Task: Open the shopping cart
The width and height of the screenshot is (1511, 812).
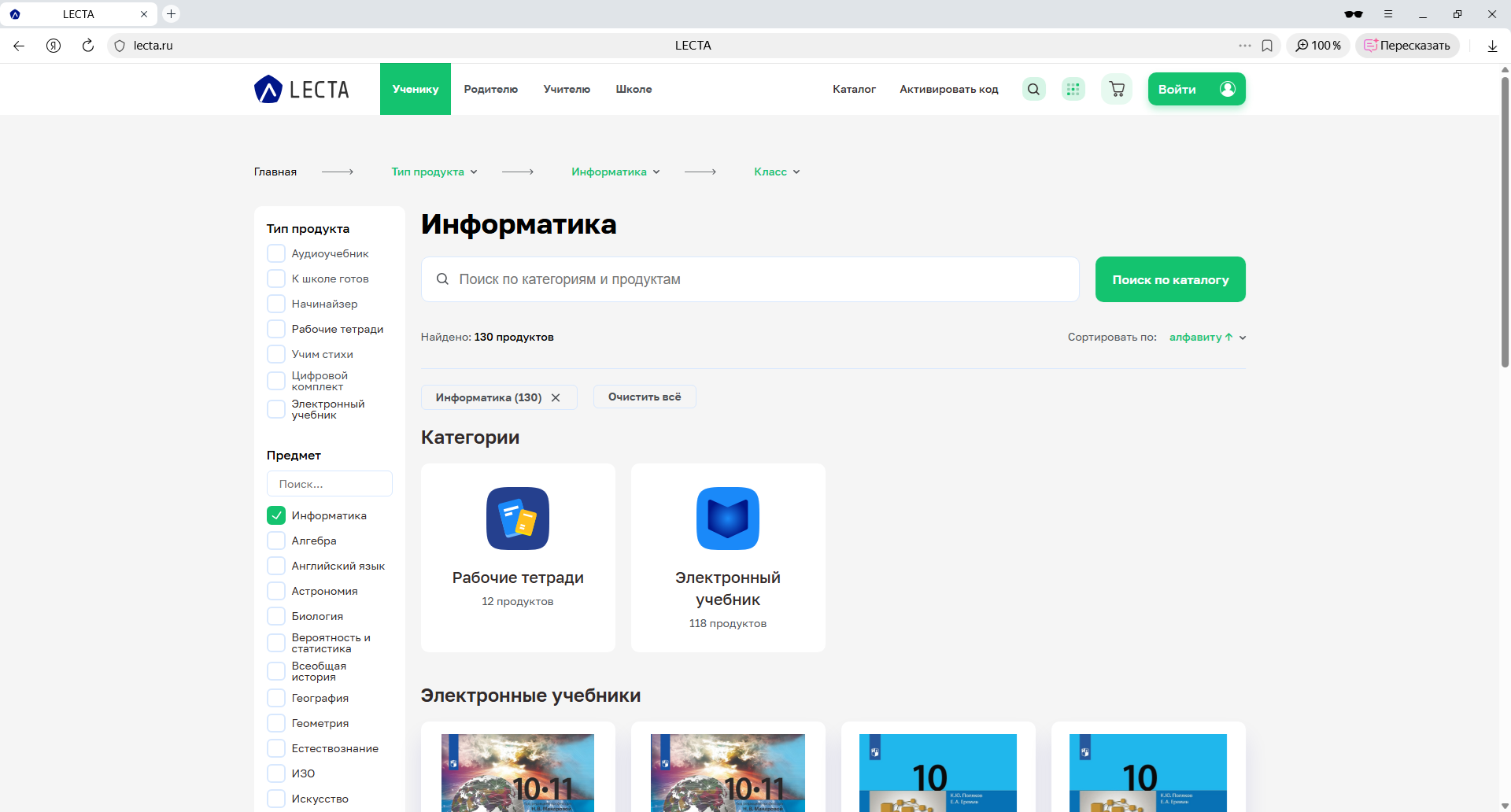Action: (x=1116, y=89)
